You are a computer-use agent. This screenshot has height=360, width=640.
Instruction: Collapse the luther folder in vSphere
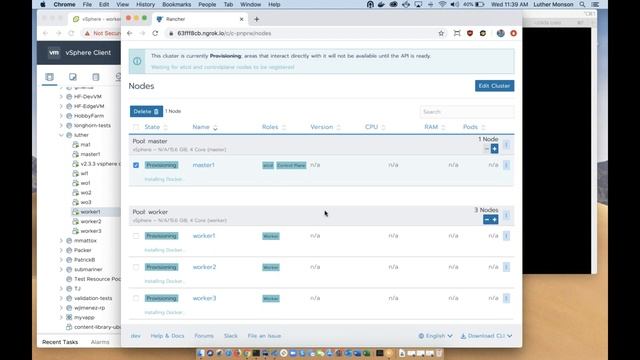pos(61,135)
